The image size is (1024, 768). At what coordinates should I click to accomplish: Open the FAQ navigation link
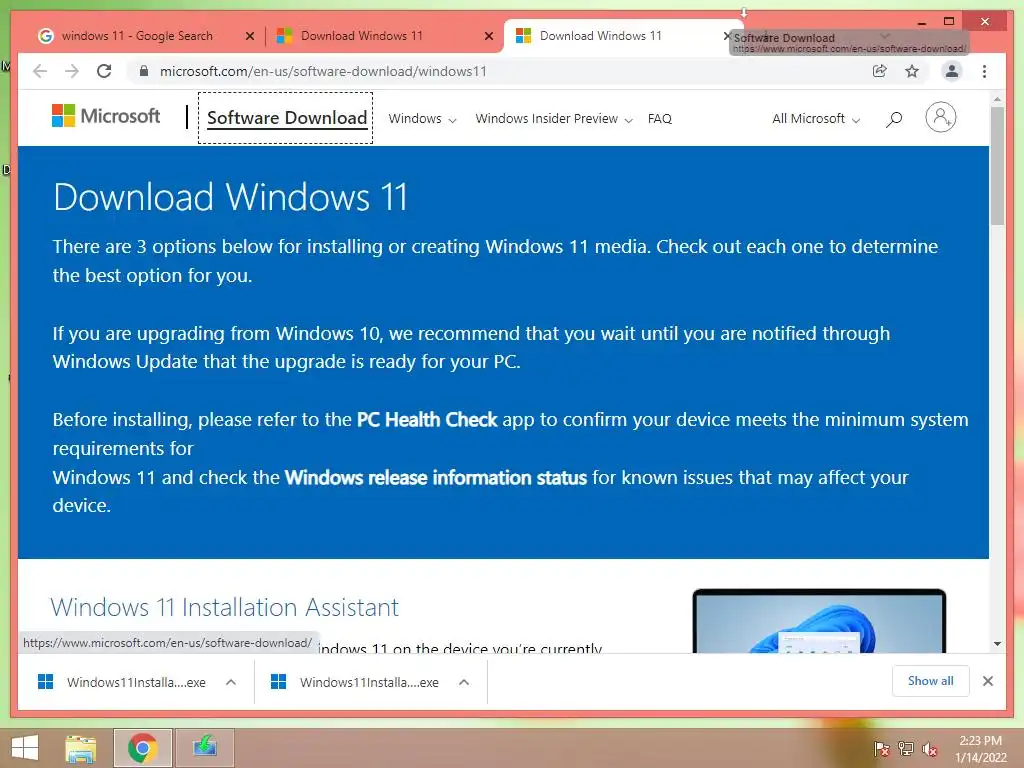pos(660,119)
